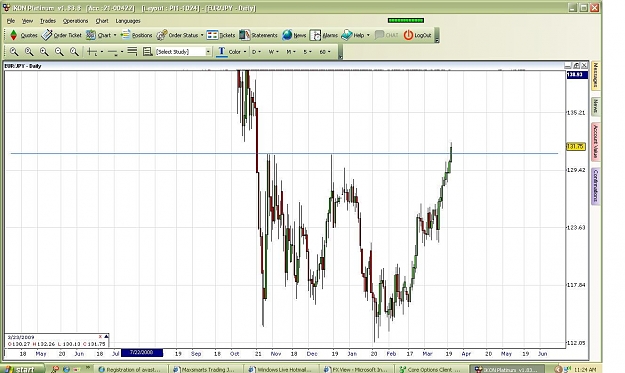625x373 pixels.
Task: Close the OHLC info box with red x
Action: (x=100, y=336)
